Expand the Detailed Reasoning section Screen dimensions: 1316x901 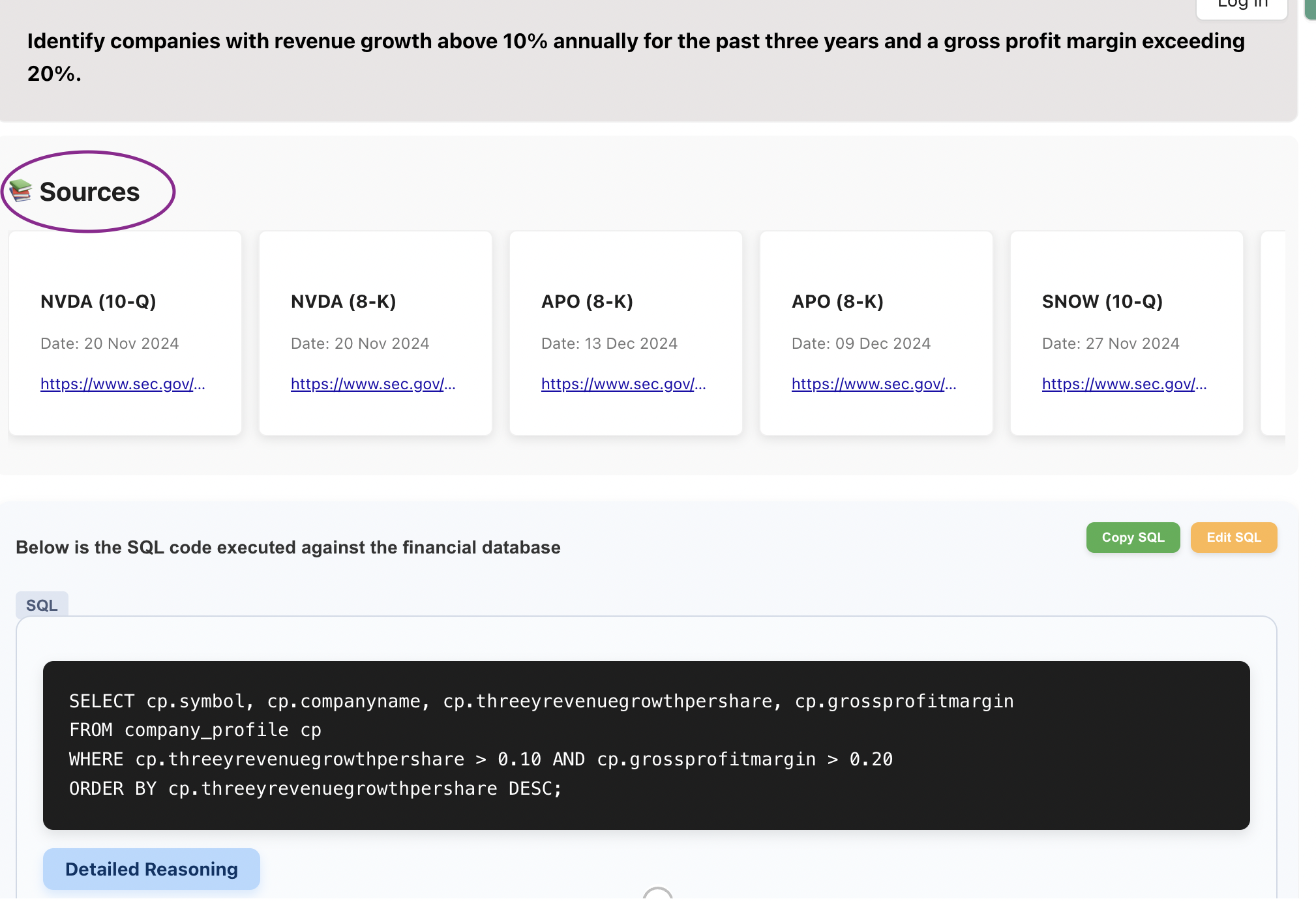(x=151, y=869)
